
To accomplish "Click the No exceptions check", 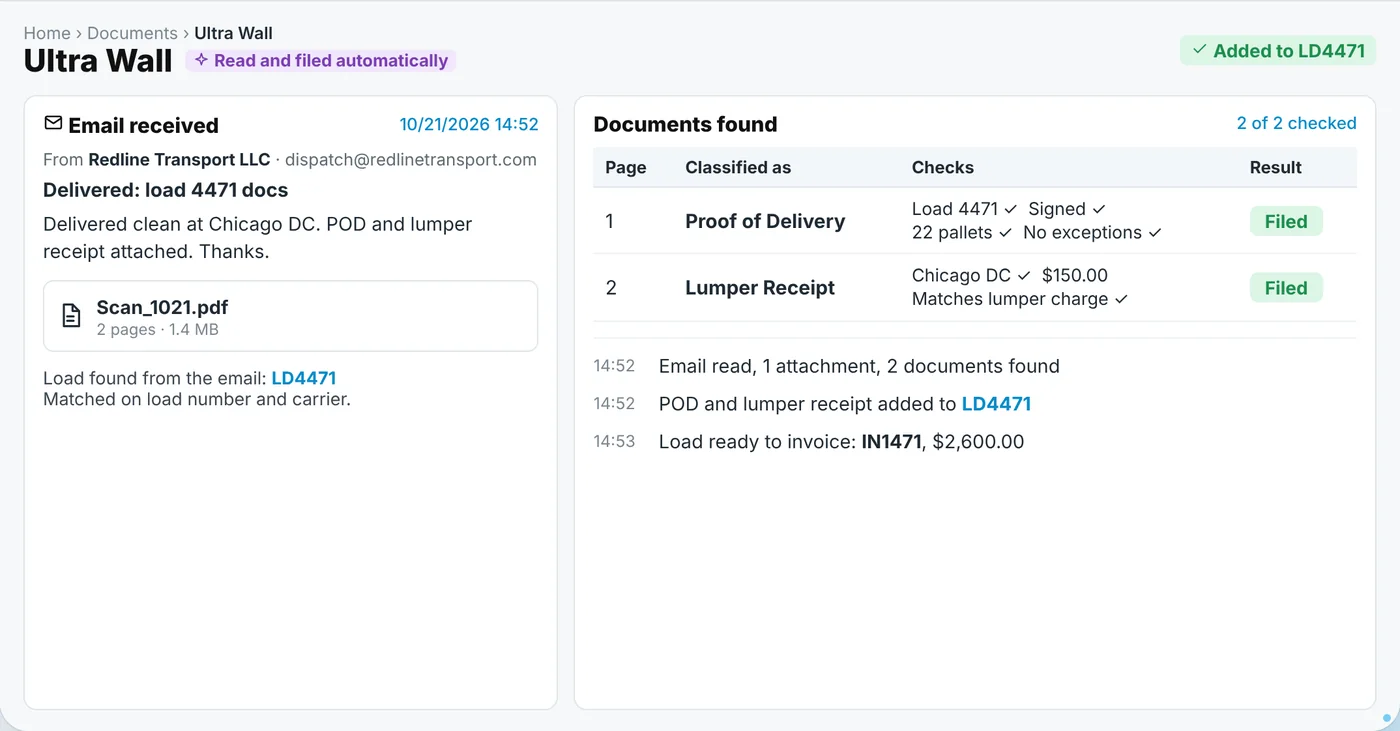I will point(1093,233).
